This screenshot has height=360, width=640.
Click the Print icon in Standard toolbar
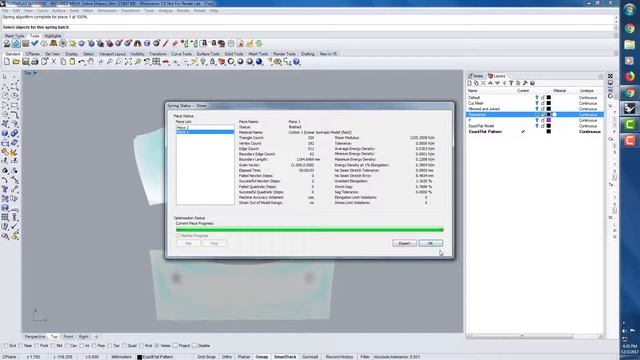pos(35,62)
